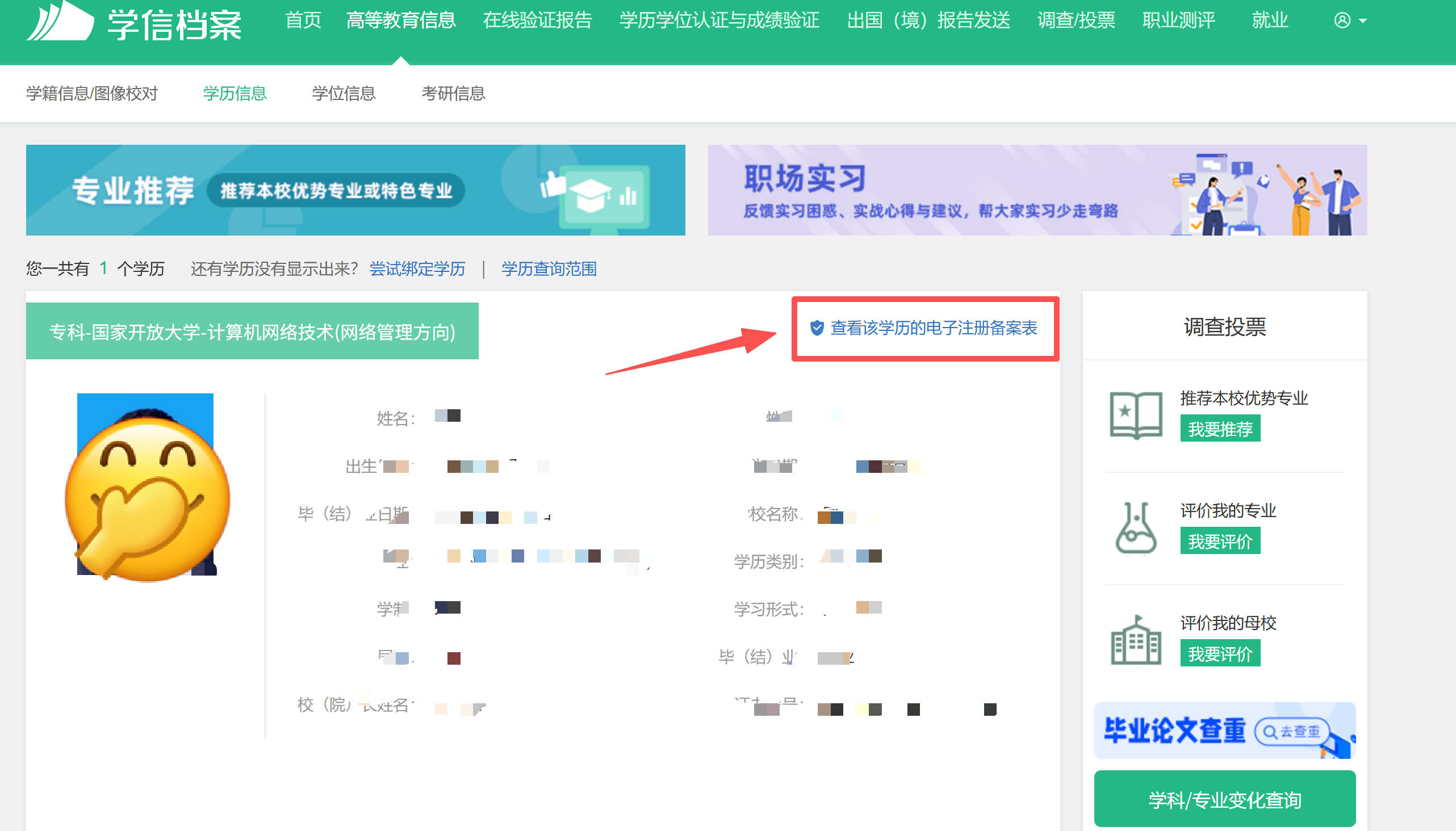Click 学科/专业变化查询 button

coord(1225,799)
